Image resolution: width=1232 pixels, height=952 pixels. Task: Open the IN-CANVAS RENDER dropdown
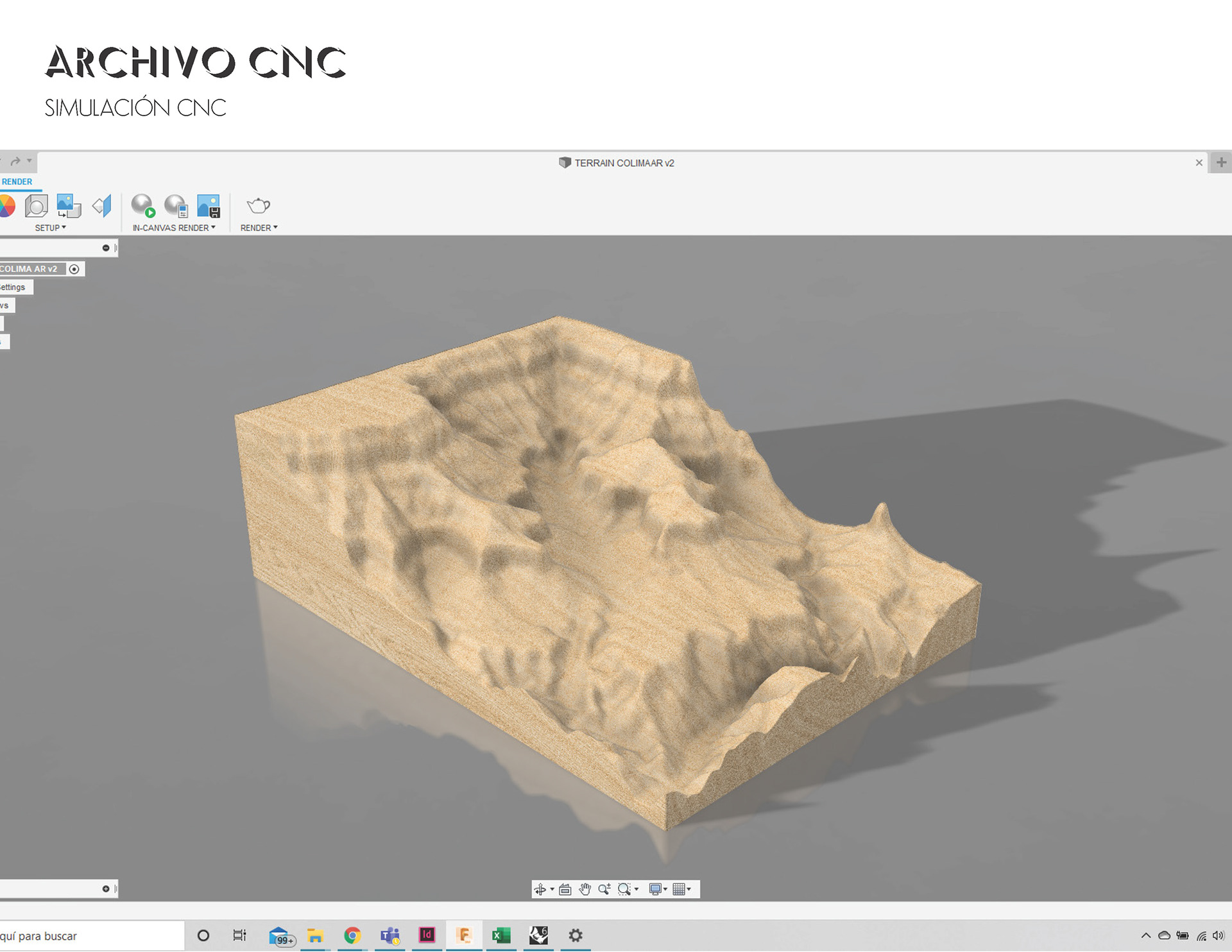pyautogui.click(x=174, y=228)
